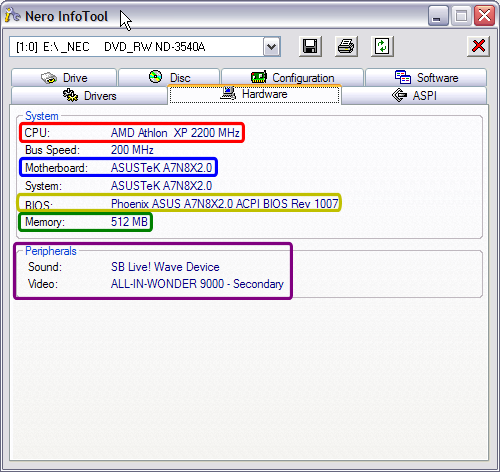Open the Drivers tab

(x=89, y=96)
